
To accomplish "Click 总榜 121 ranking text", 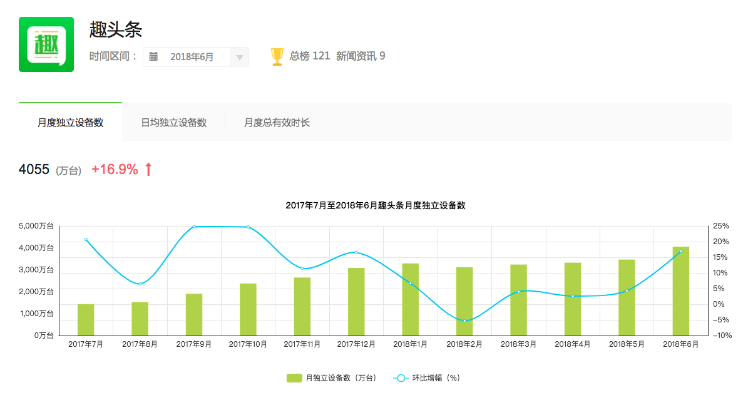I will [310, 56].
